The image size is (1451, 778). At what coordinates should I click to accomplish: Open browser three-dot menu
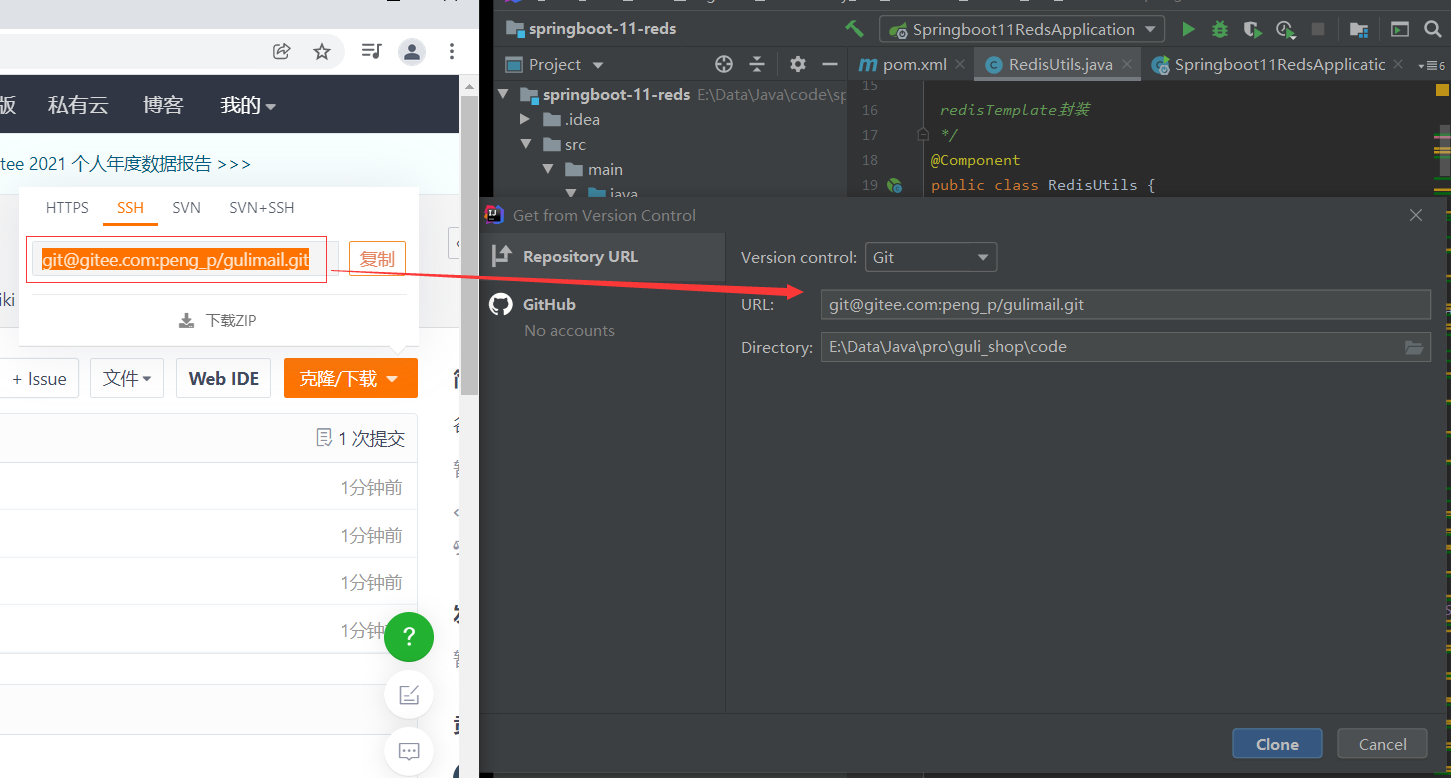[x=452, y=51]
